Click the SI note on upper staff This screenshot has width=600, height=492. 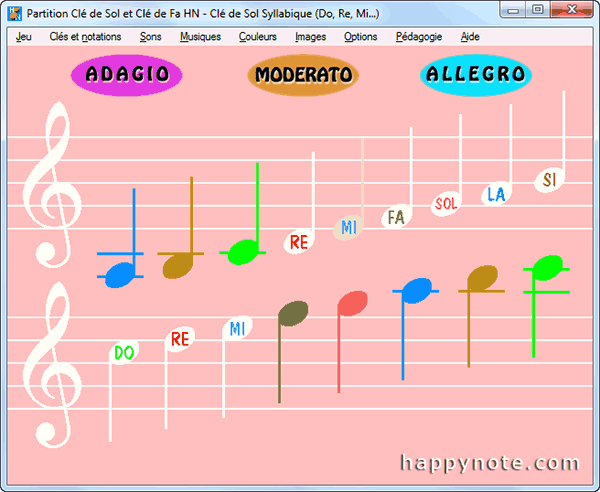tap(549, 180)
